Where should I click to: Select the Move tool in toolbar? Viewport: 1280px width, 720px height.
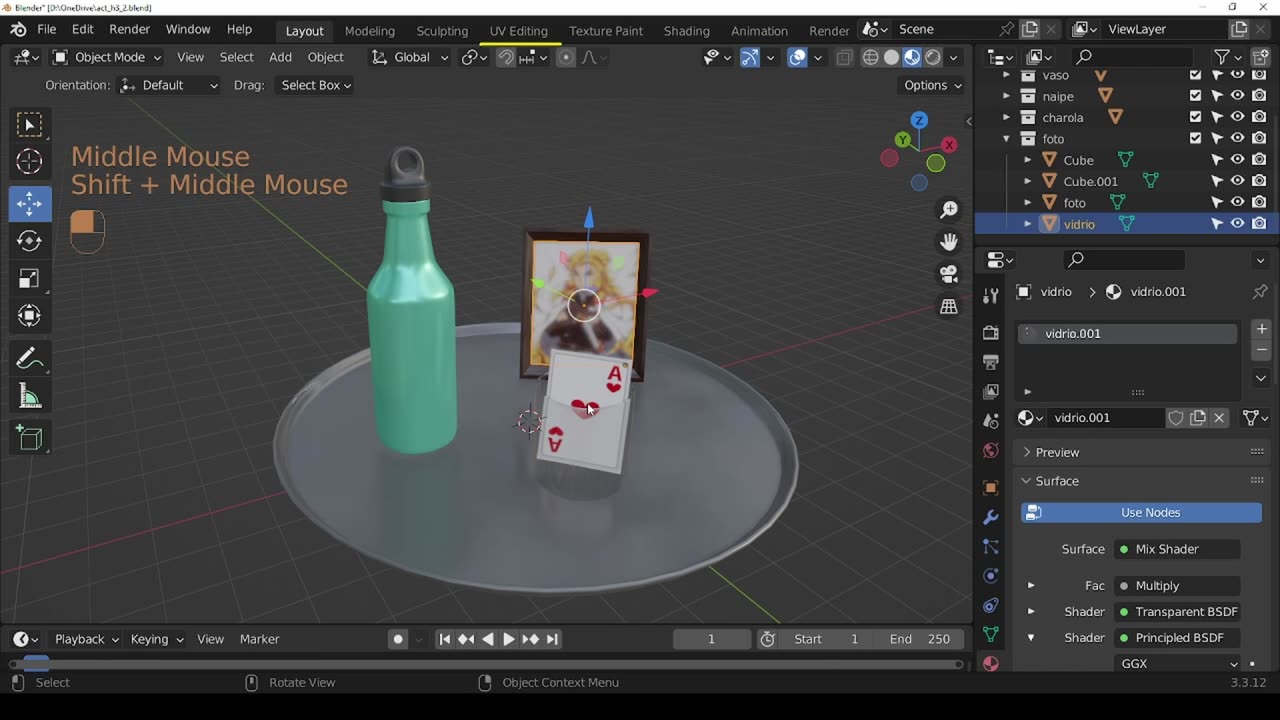point(29,204)
